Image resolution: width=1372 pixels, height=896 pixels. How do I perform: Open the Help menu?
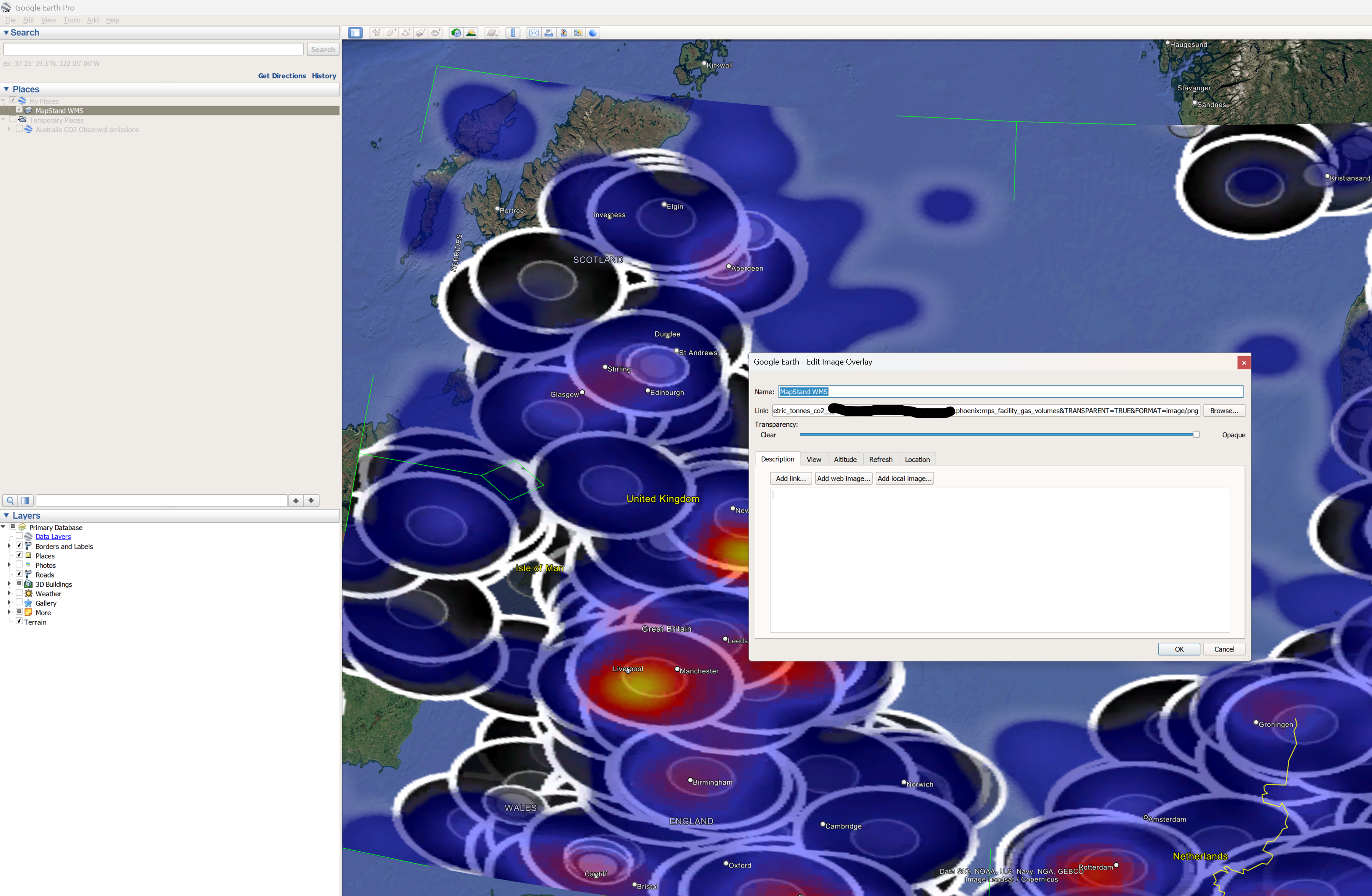[113, 20]
